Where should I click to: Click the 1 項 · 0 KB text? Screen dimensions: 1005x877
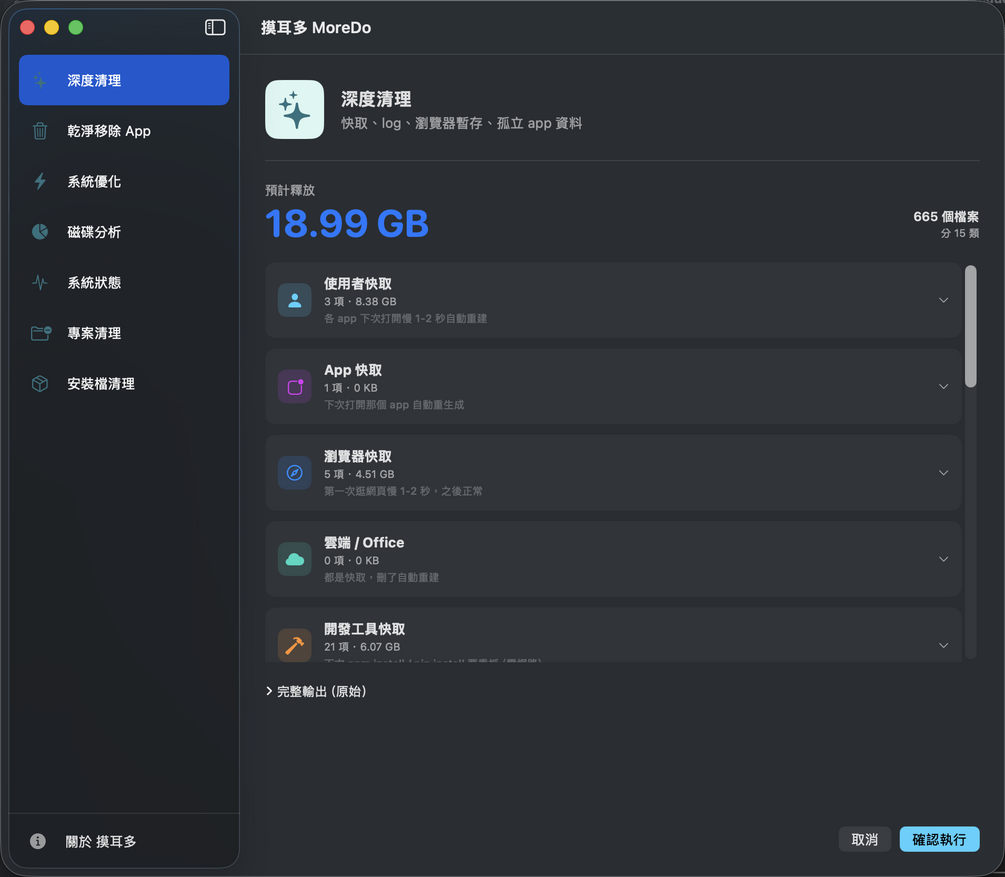(351, 388)
